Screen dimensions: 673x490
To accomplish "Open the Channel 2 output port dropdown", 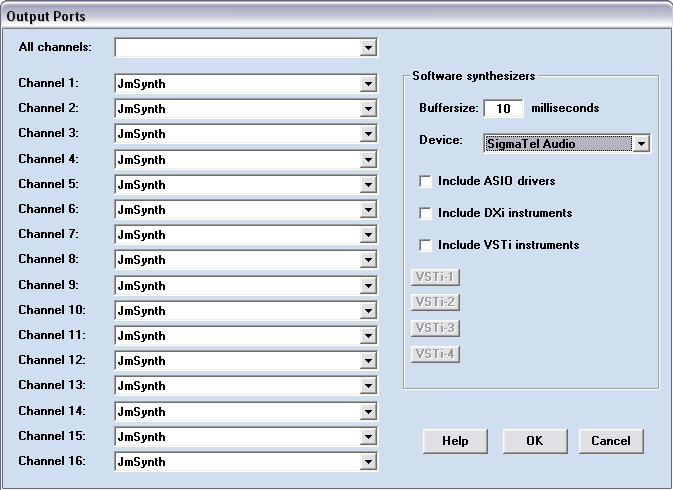I will click(x=246, y=109).
